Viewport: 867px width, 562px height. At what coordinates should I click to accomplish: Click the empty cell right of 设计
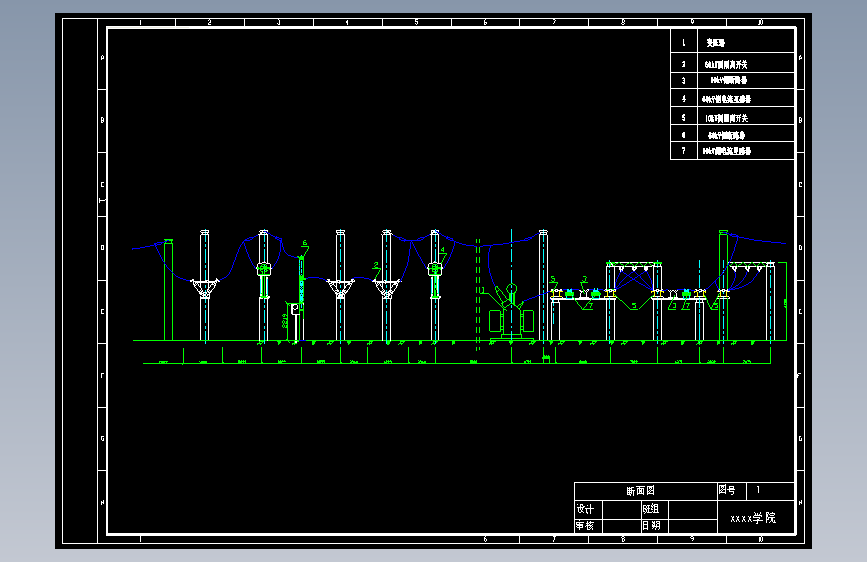(621, 509)
